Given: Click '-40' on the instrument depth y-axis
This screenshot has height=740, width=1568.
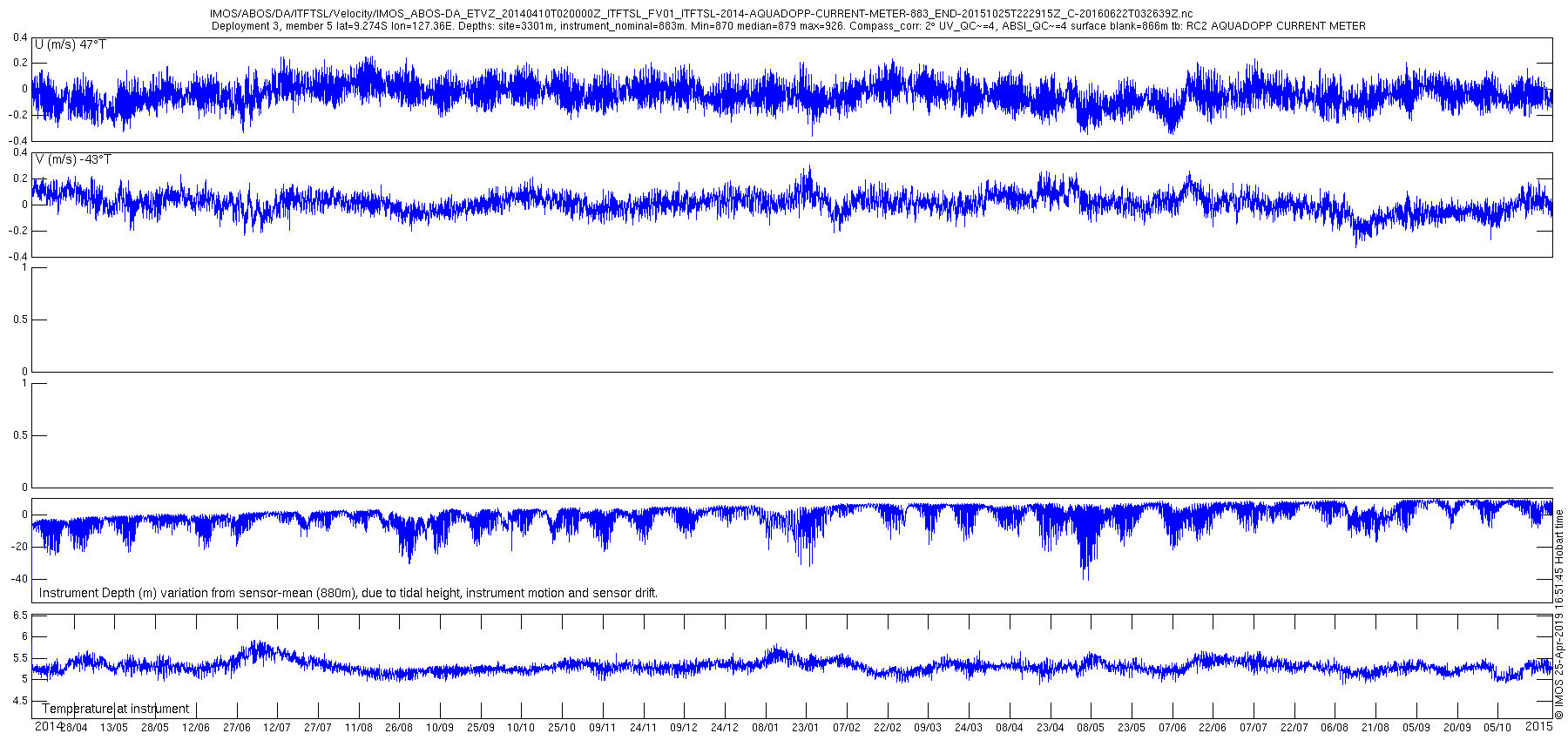Looking at the screenshot, I should (19, 579).
